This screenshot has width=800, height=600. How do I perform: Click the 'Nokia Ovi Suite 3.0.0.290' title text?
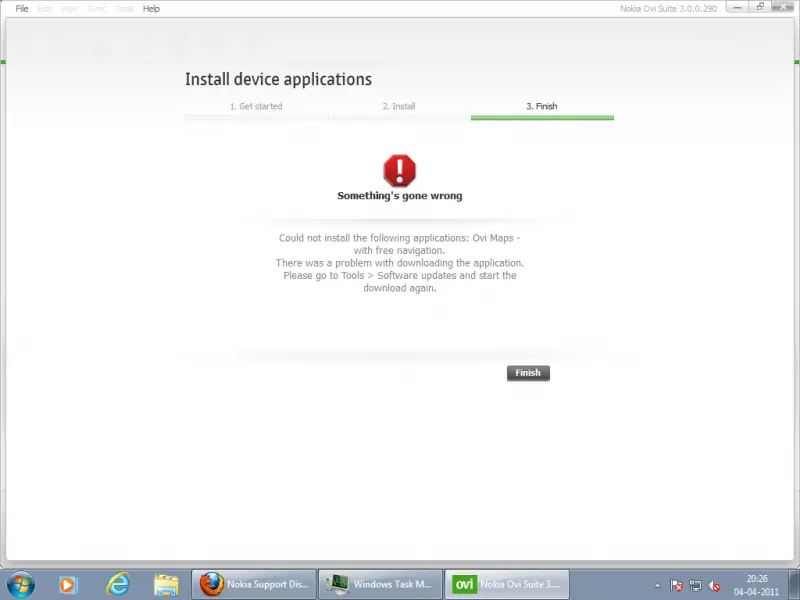[668, 9]
